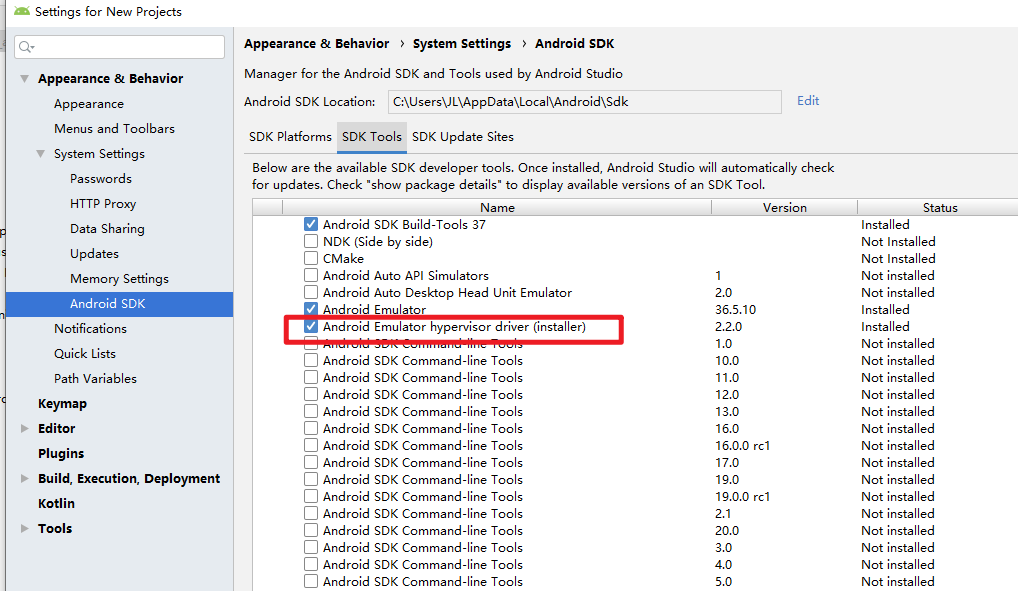Uncheck the Android Emulator checkbox
Image resolution: width=1018 pixels, height=591 pixels.
[x=311, y=309]
